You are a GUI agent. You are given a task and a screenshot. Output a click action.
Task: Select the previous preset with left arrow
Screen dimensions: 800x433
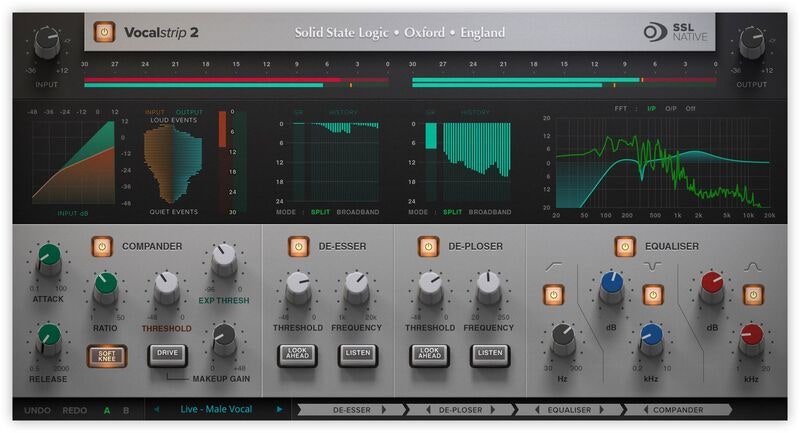tap(157, 409)
